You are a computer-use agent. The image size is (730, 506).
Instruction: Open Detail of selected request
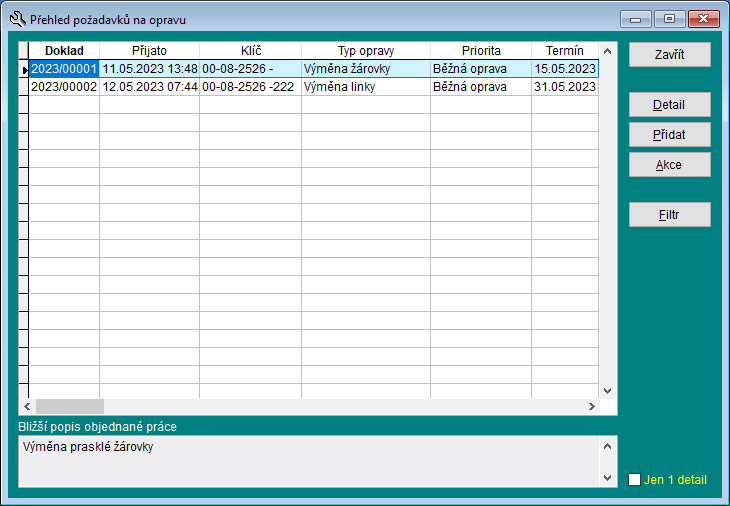[669, 105]
